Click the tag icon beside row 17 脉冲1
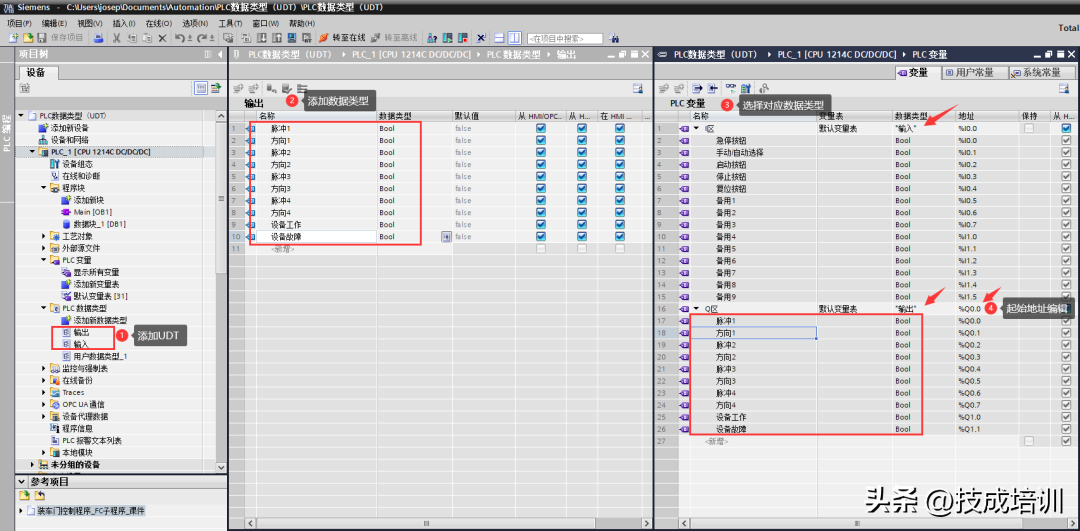1080x531 pixels. pyautogui.click(x=685, y=321)
